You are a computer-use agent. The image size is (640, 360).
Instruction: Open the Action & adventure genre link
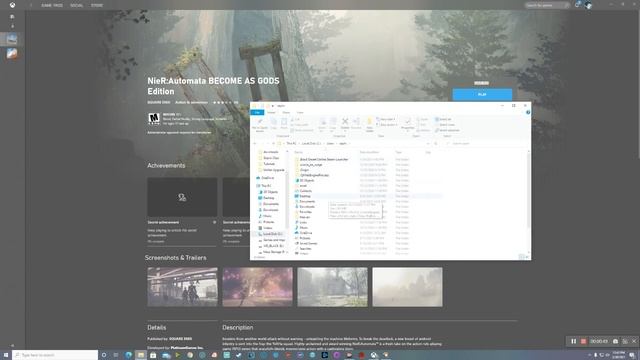[191, 102]
